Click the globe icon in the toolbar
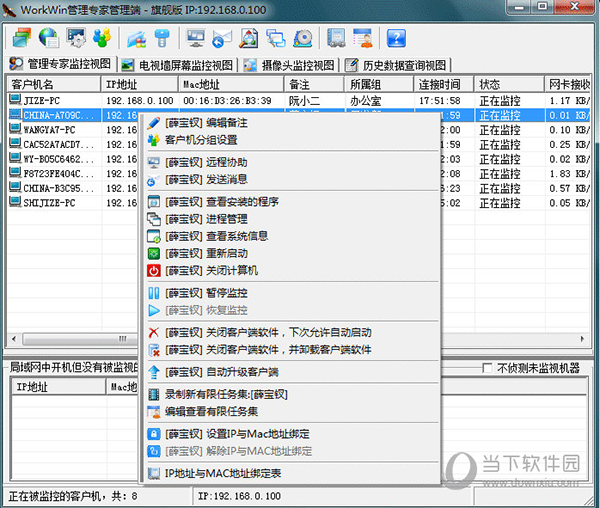600x508 pixels. tap(48, 38)
